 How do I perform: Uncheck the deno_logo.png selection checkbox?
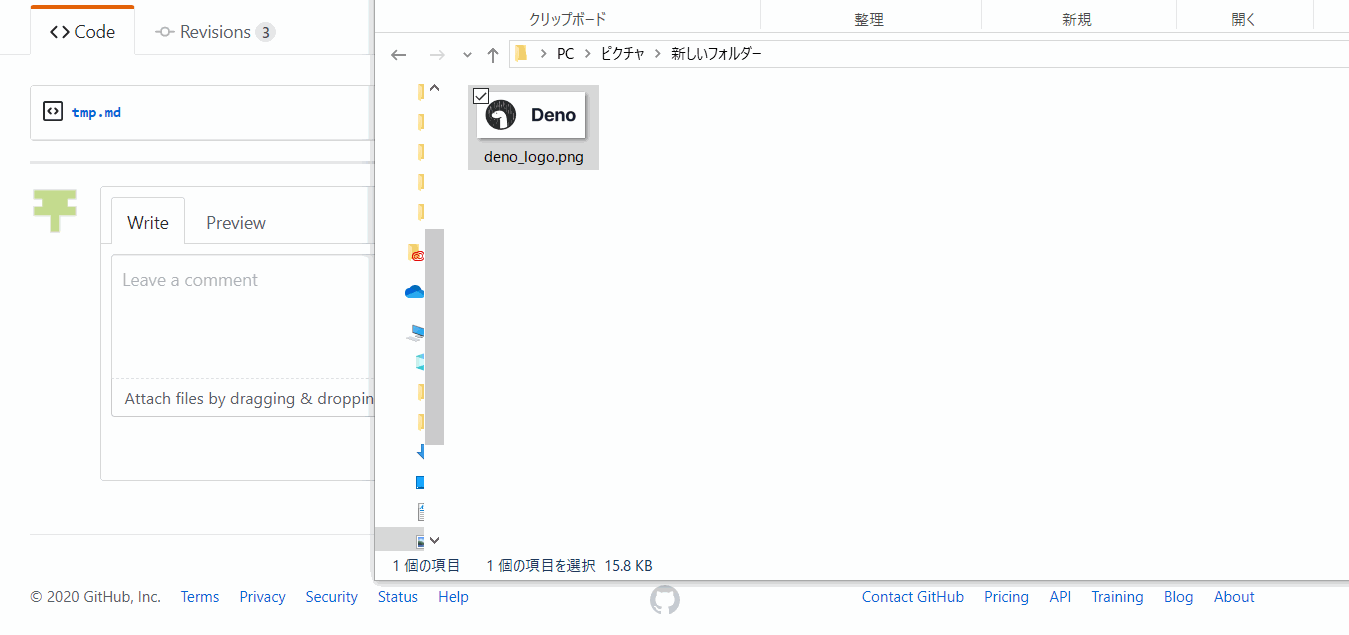coord(480,96)
